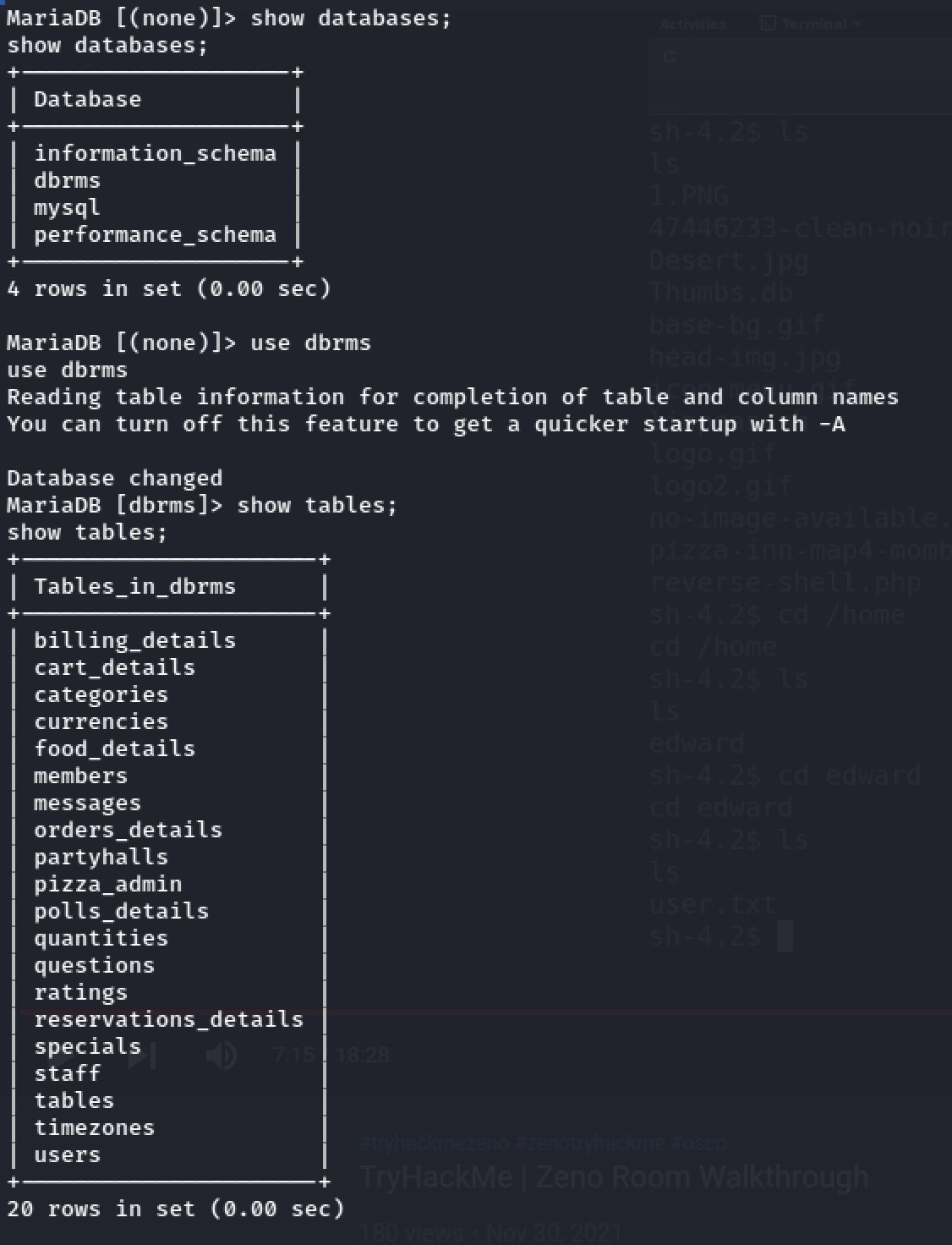The width and height of the screenshot is (952, 1245).
Task: Click the 'user.txt' file in the faded terminal
Action: point(712,904)
